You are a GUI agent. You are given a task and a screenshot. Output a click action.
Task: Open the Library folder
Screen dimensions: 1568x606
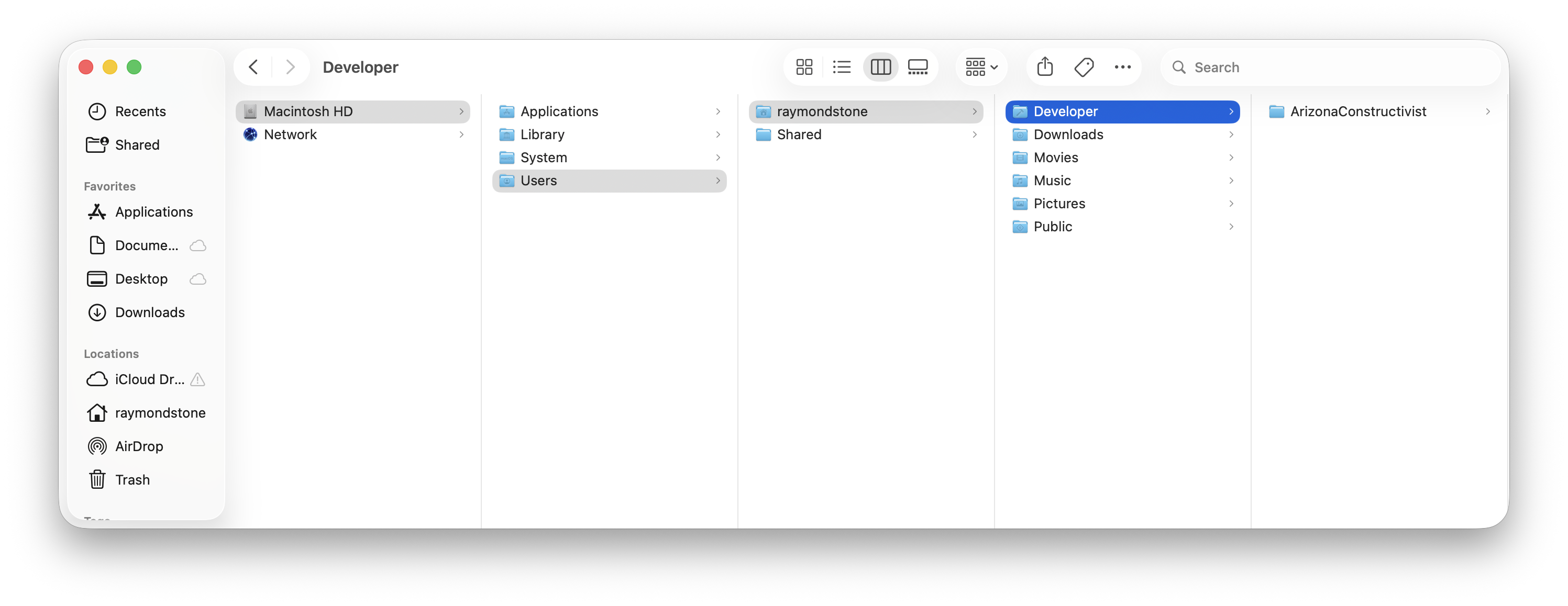coord(543,134)
